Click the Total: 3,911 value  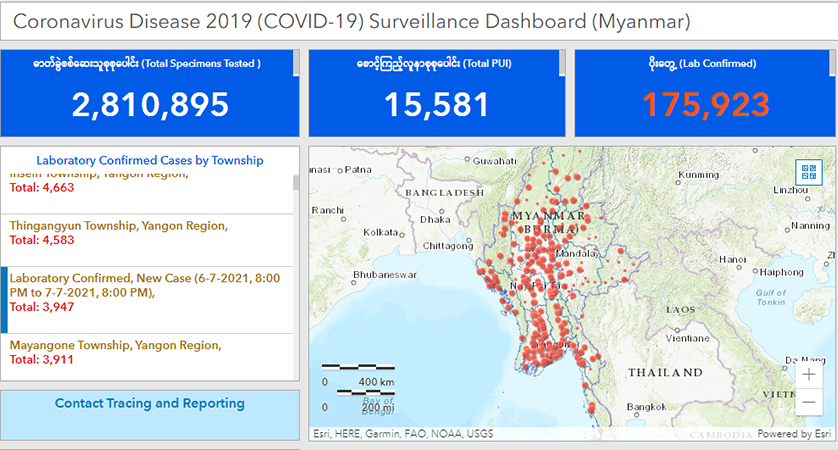tap(42, 360)
